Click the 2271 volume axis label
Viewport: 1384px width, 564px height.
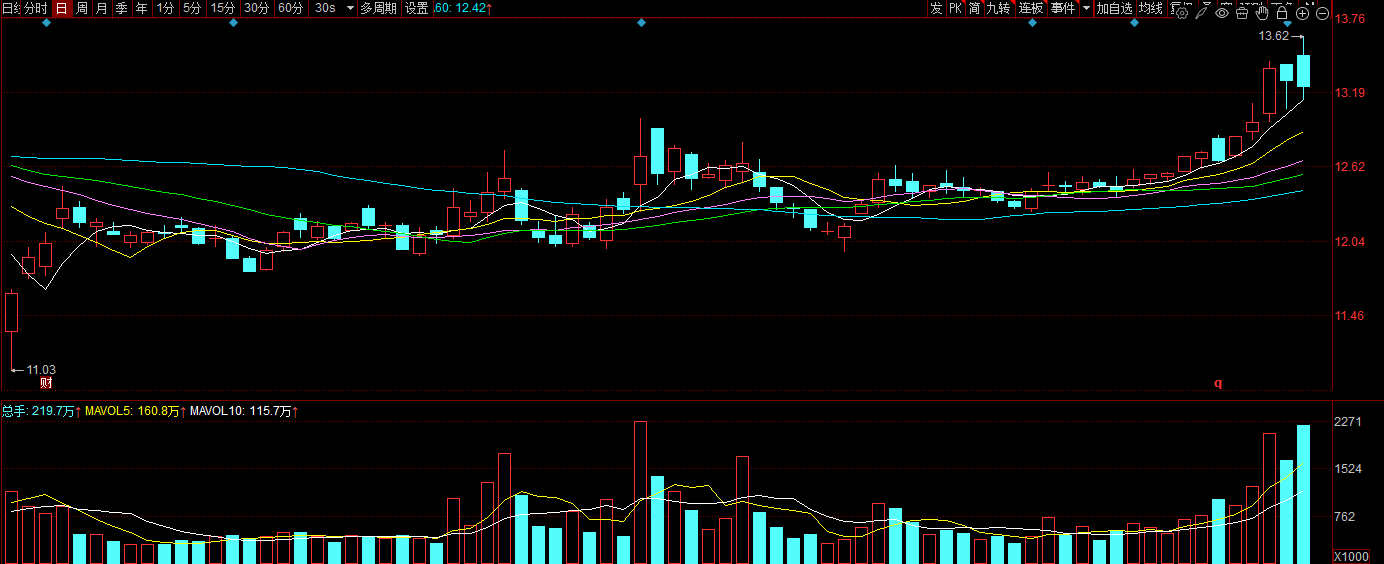click(1348, 423)
